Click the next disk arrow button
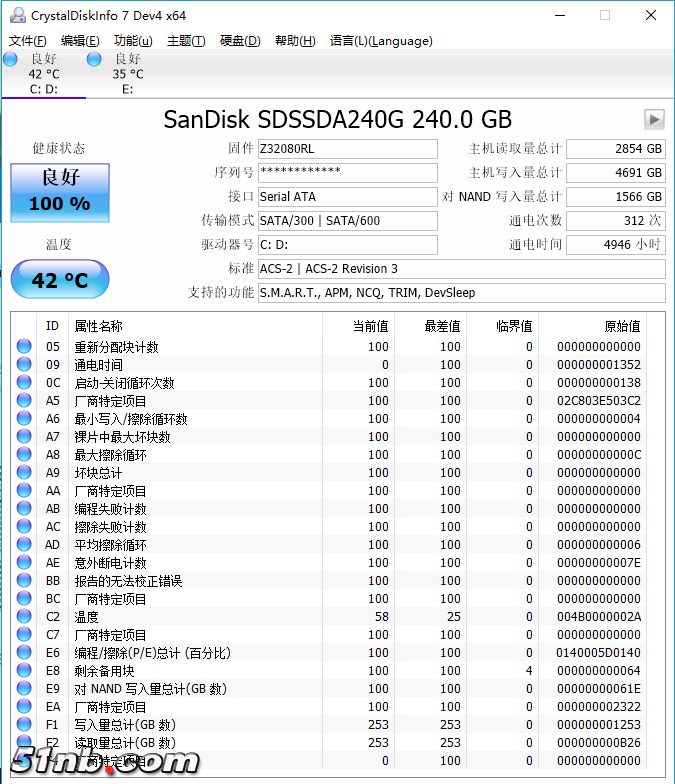This screenshot has width=675, height=784. pyautogui.click(x=654, y=120)
